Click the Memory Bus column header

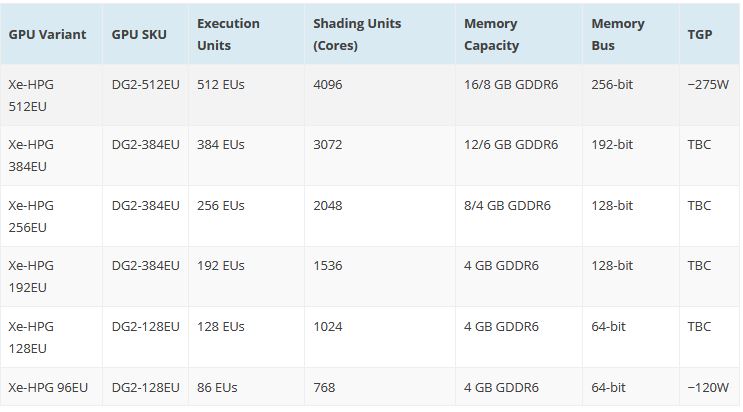(x=617, y=34)
